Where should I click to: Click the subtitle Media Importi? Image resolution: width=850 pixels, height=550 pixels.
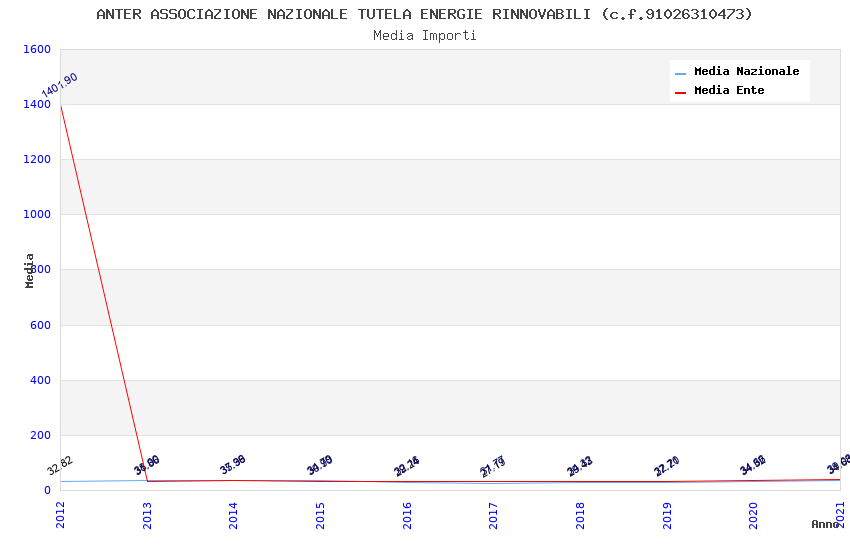coord(425,36)
